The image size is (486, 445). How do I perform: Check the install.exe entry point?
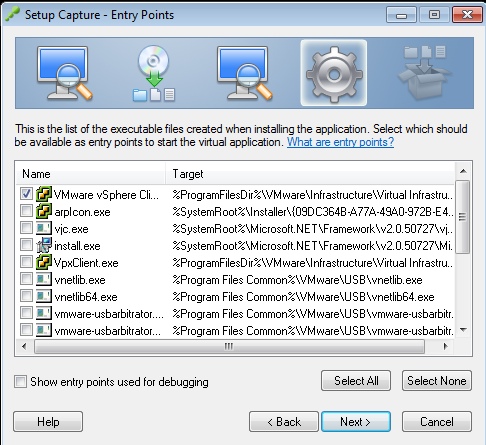(26, 245)
